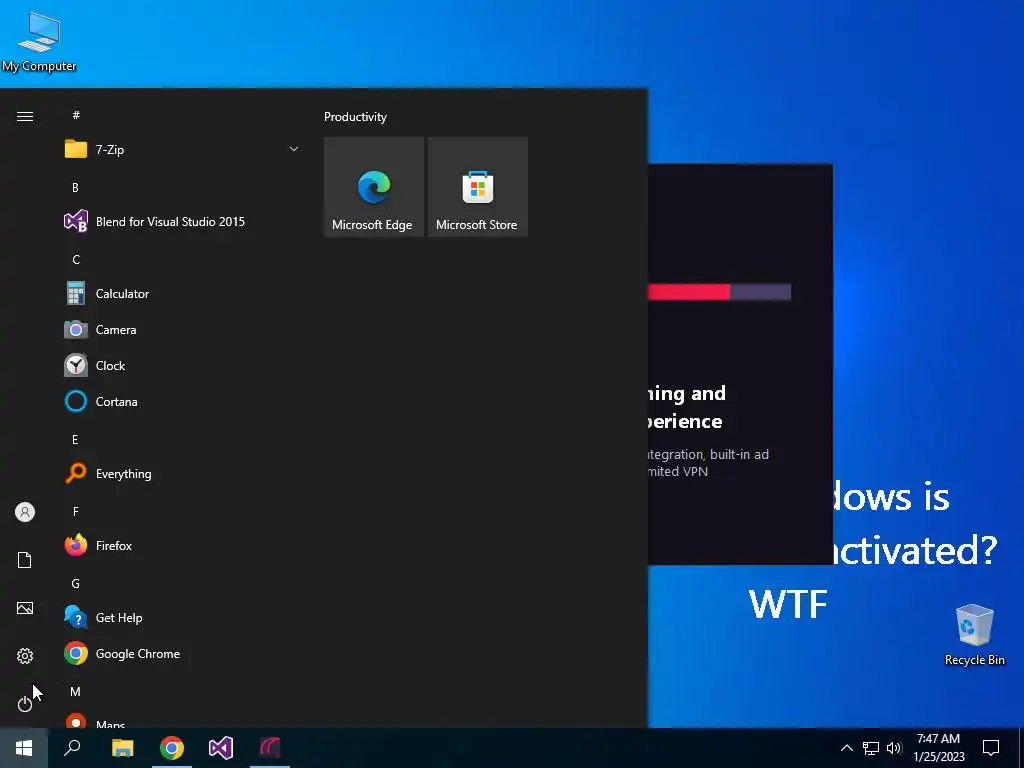Screen dimensions: 1024x768
Task: Open the notification action center
Action: click(x=991, y=748)
